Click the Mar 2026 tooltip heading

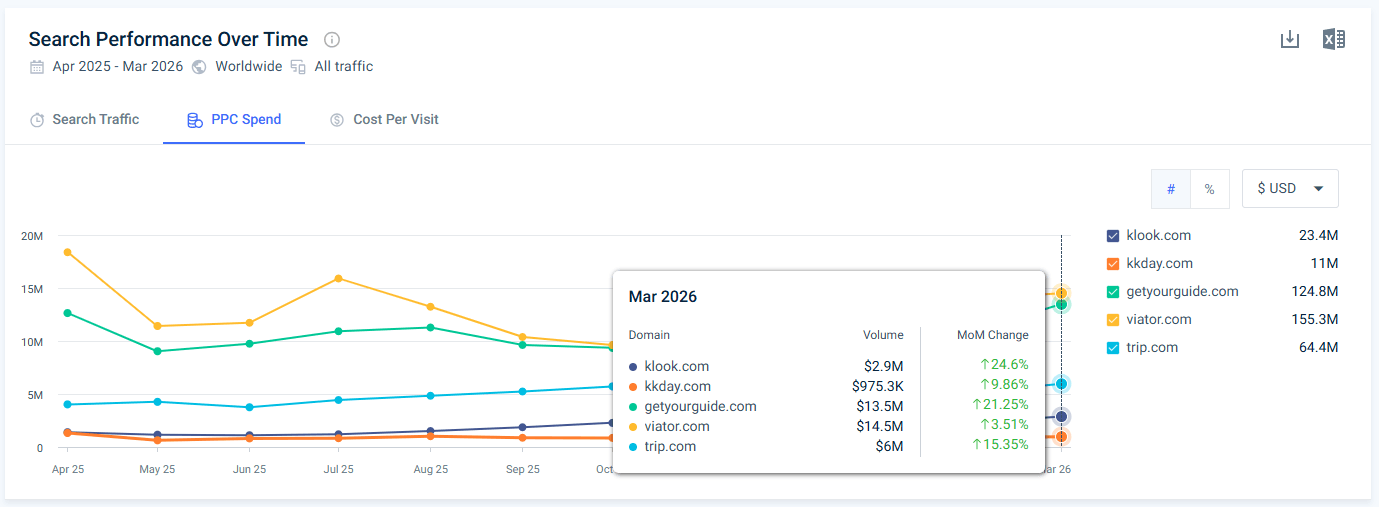(663, 297)
